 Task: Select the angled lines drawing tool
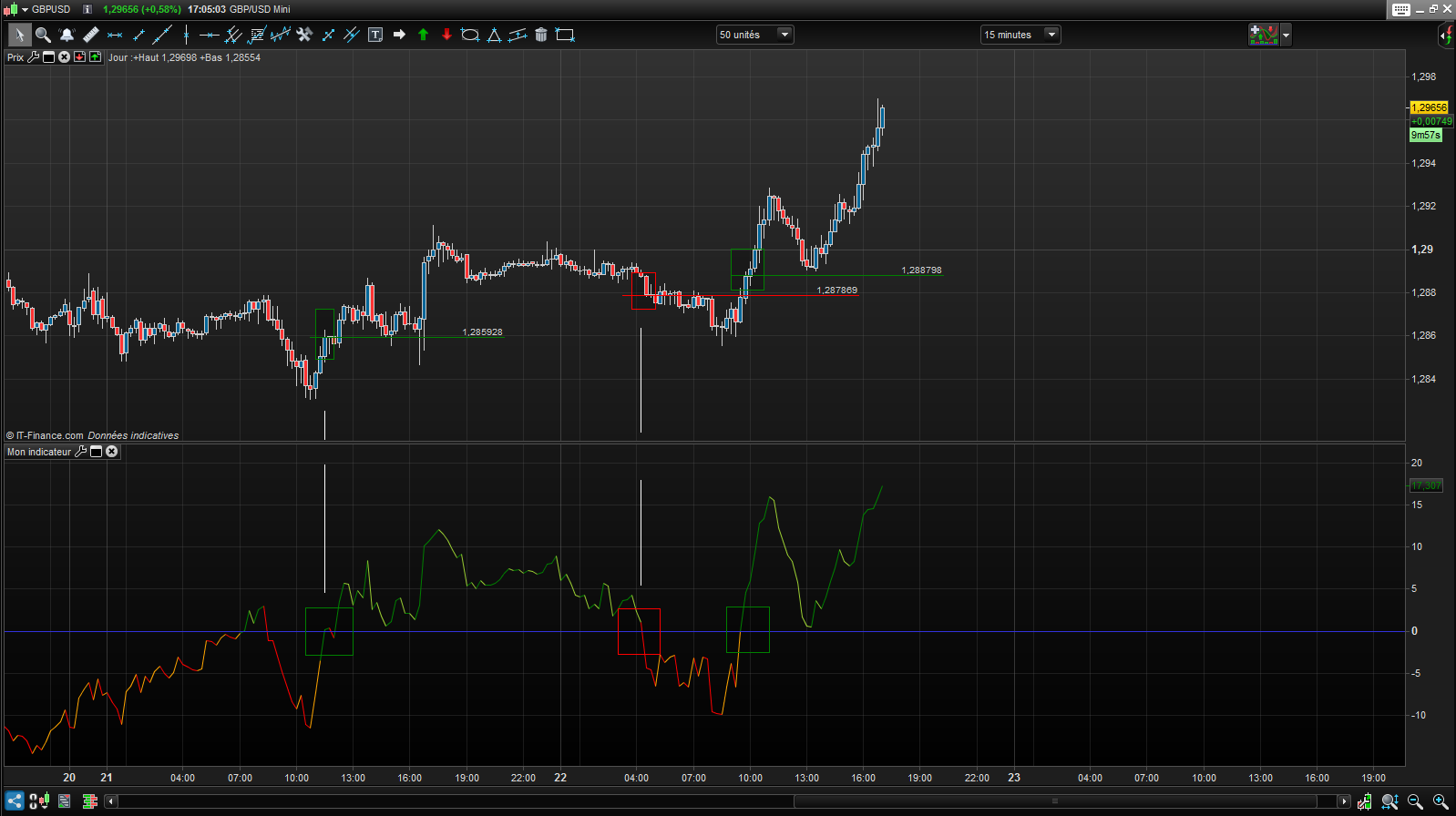point(518,35)
